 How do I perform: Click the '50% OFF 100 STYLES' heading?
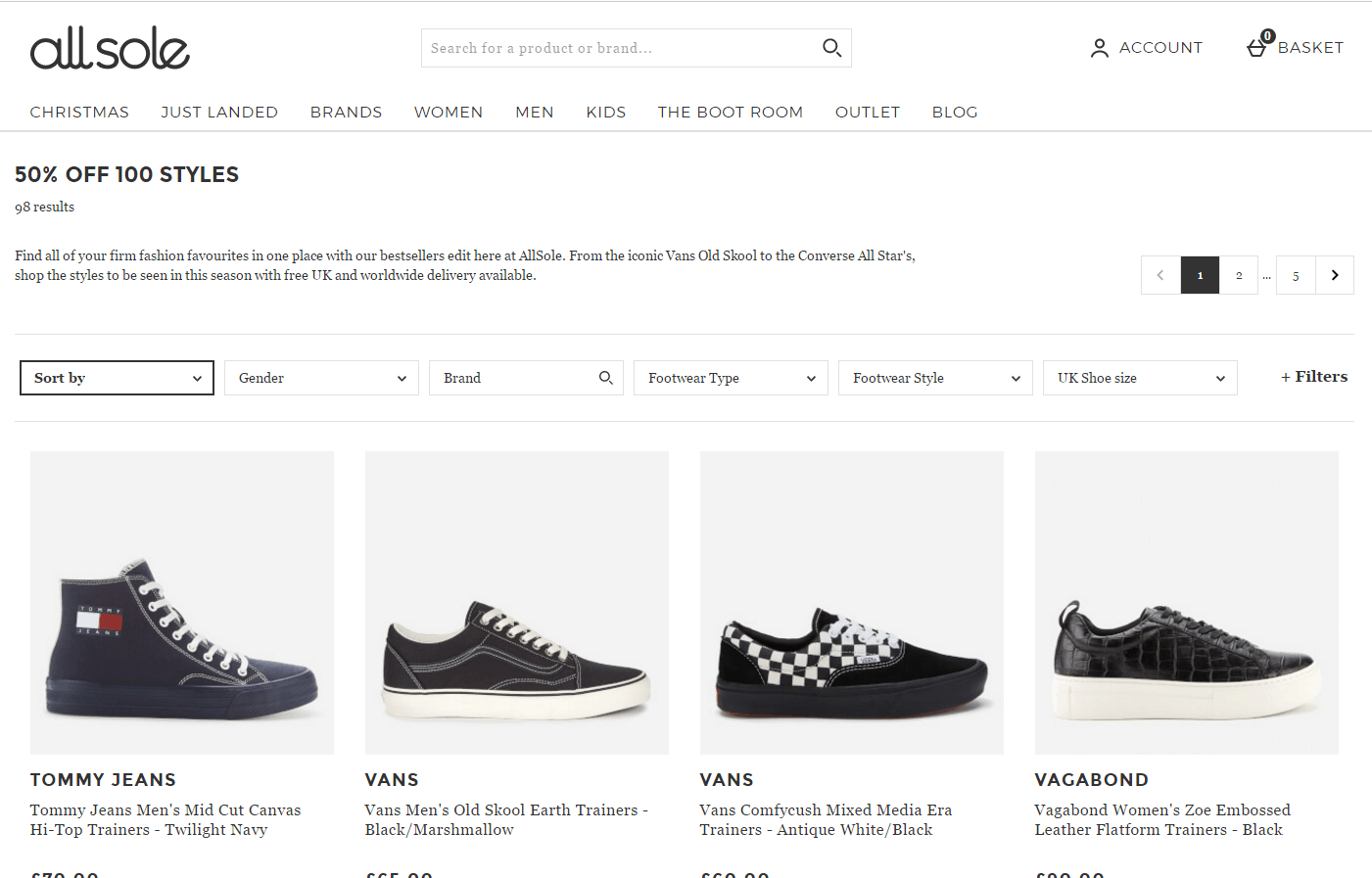(x=127, y=175)
